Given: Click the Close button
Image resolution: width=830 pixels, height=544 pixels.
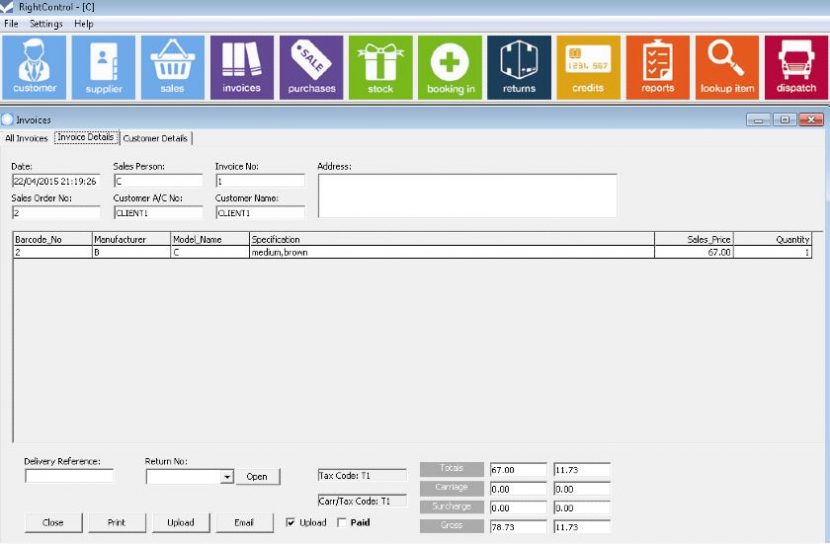Looking at the screenshot, I should click(x=53, y=522).
